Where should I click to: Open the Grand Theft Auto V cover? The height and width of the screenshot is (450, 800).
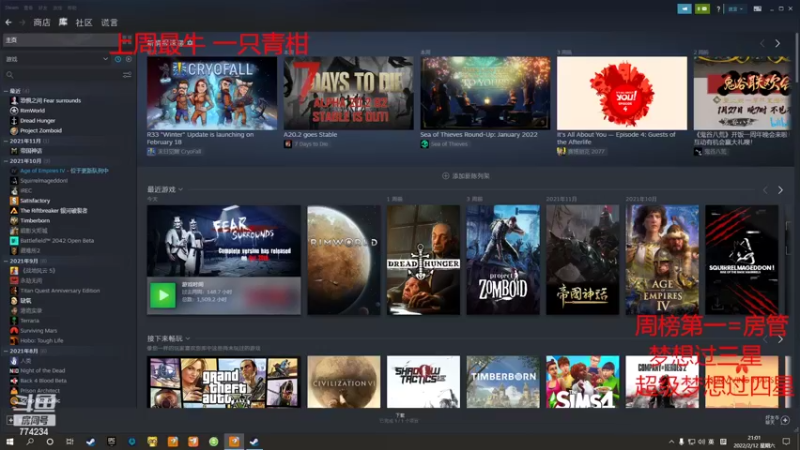[x=223, y=382]
